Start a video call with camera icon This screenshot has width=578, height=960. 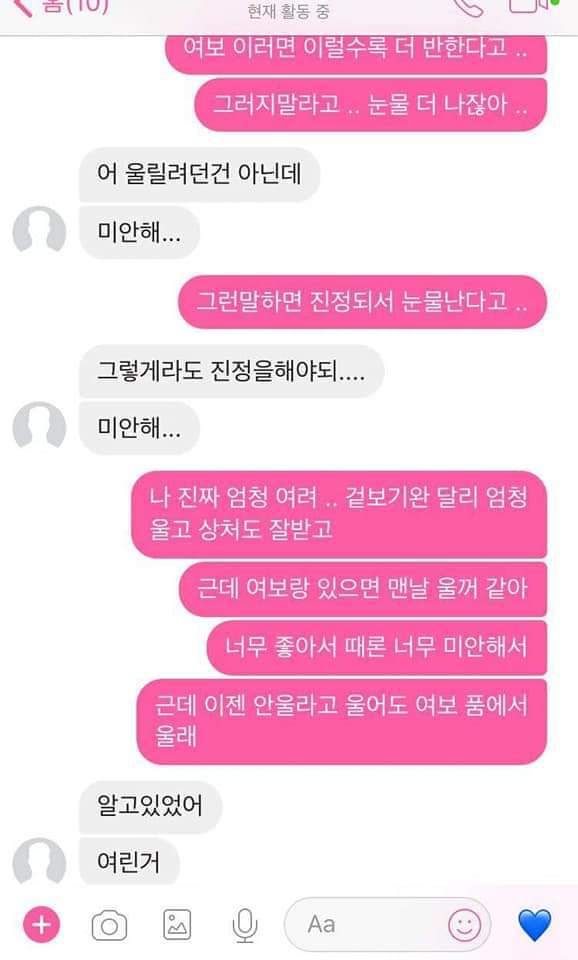pyautogui.click(x=530, y=6)
